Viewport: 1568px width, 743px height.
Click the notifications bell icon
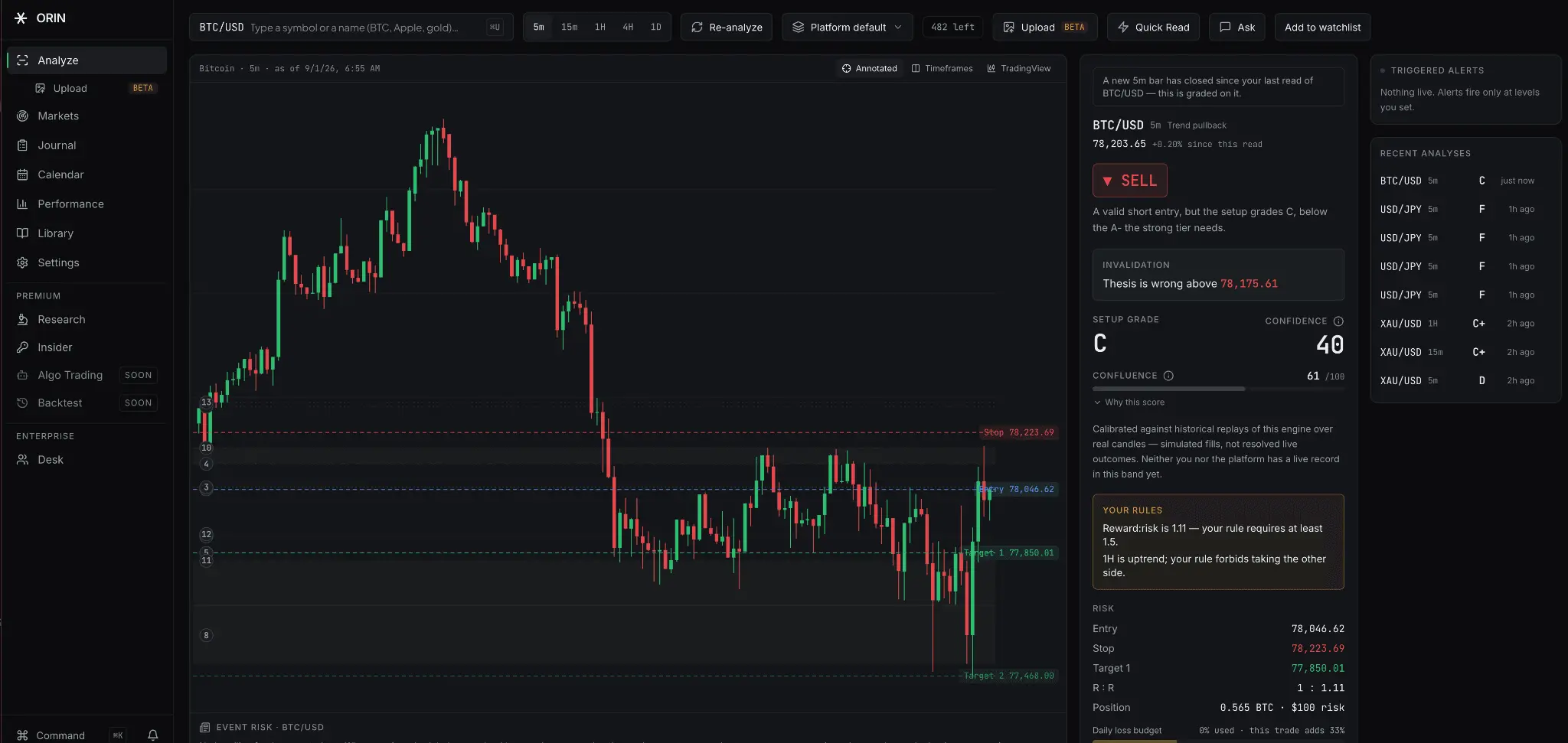(153, 735)
